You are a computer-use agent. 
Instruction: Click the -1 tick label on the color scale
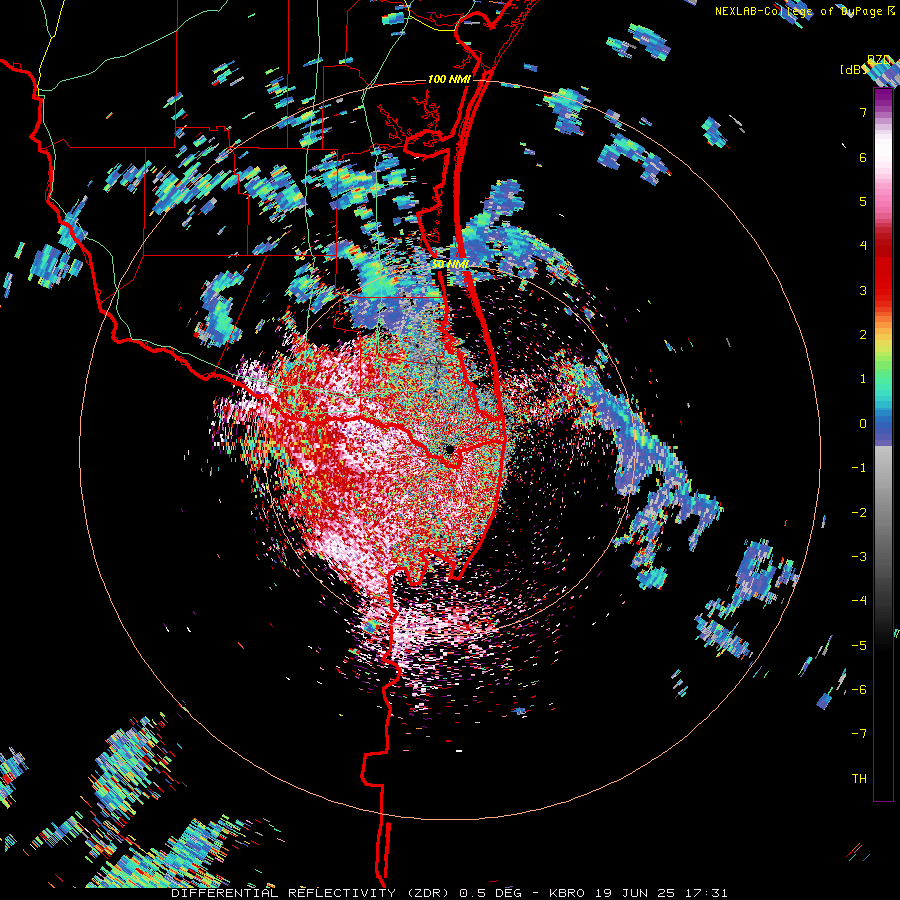pos(859,468)
